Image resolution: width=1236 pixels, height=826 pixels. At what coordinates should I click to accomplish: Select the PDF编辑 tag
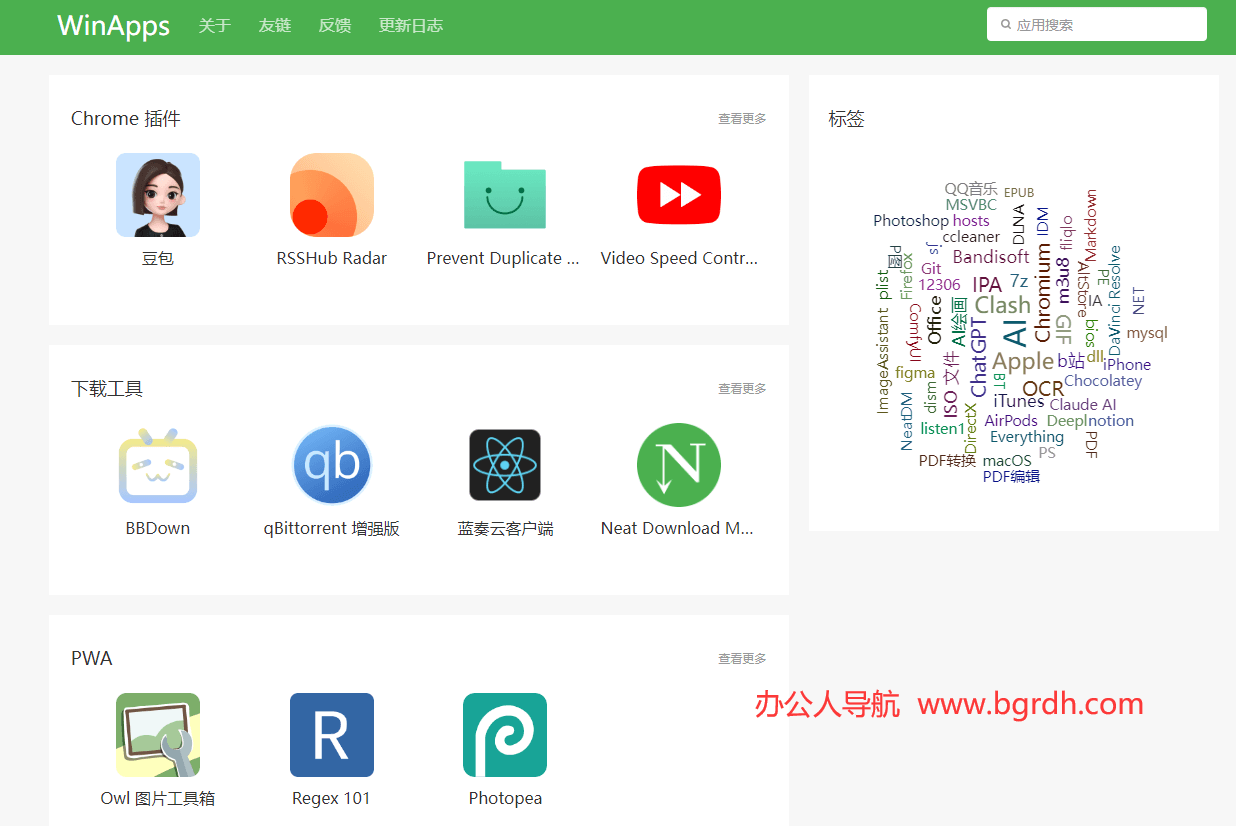[1011, 477]
